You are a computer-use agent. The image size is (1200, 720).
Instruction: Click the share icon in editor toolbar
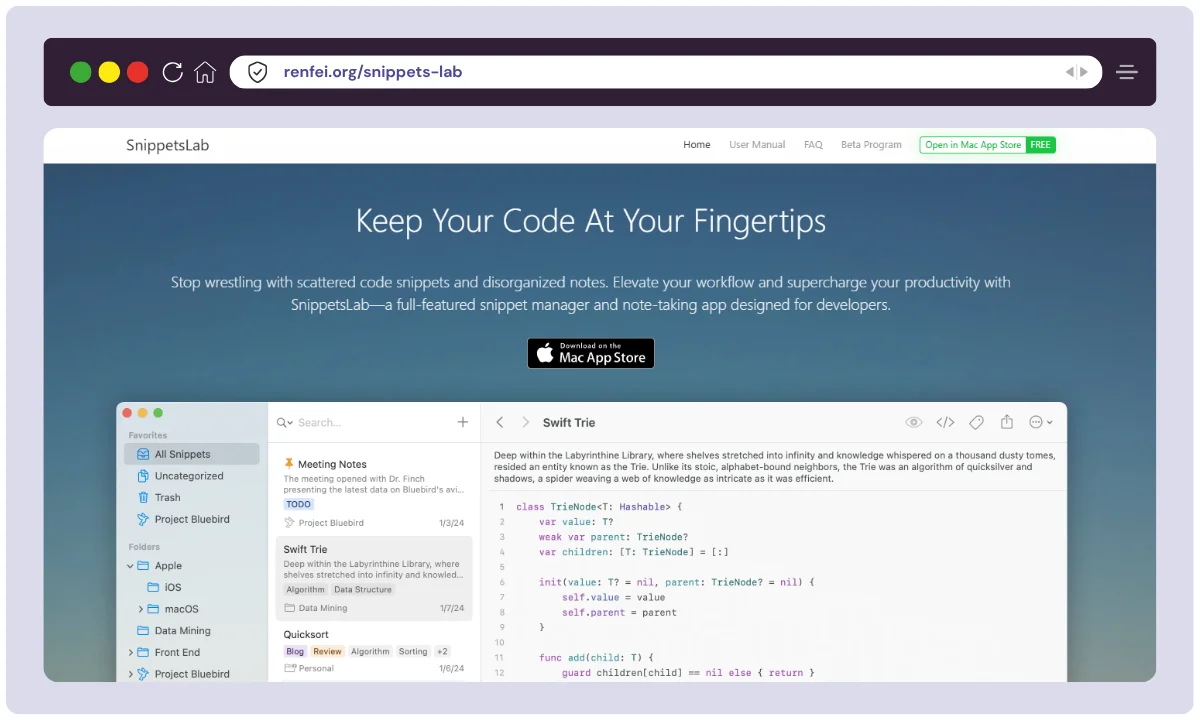coord(1007,422)
